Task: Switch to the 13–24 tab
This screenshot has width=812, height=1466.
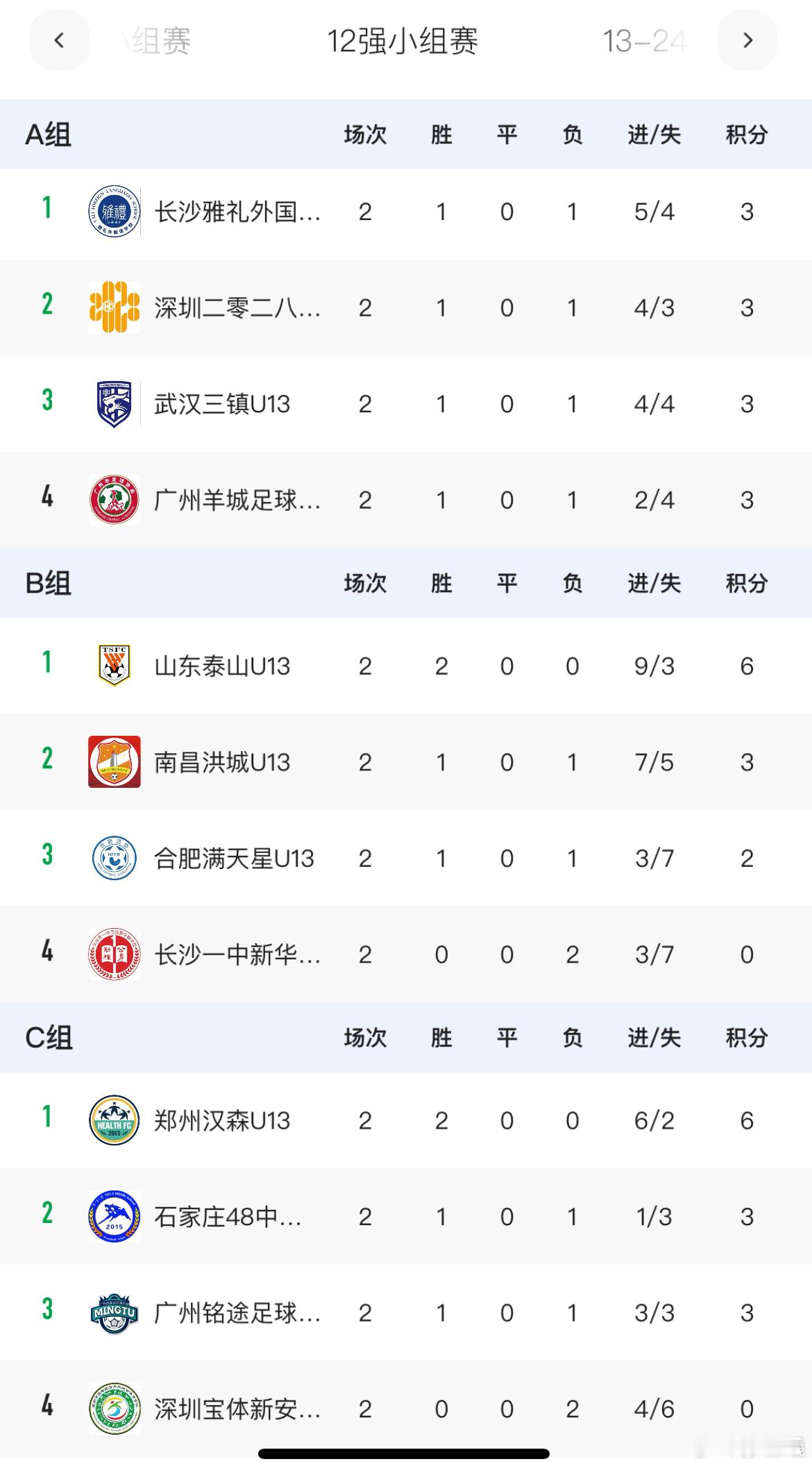Action: point(644,41)
